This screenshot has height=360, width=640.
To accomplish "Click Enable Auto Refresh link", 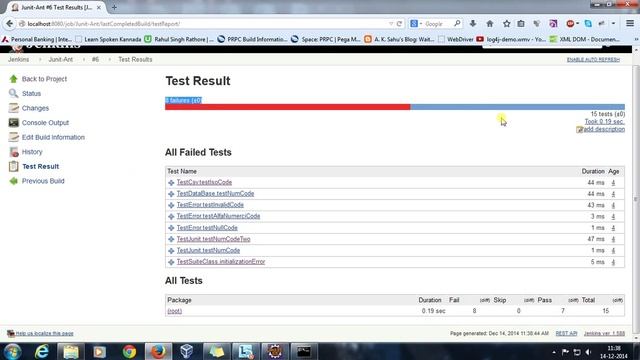I will click(593, 60).
